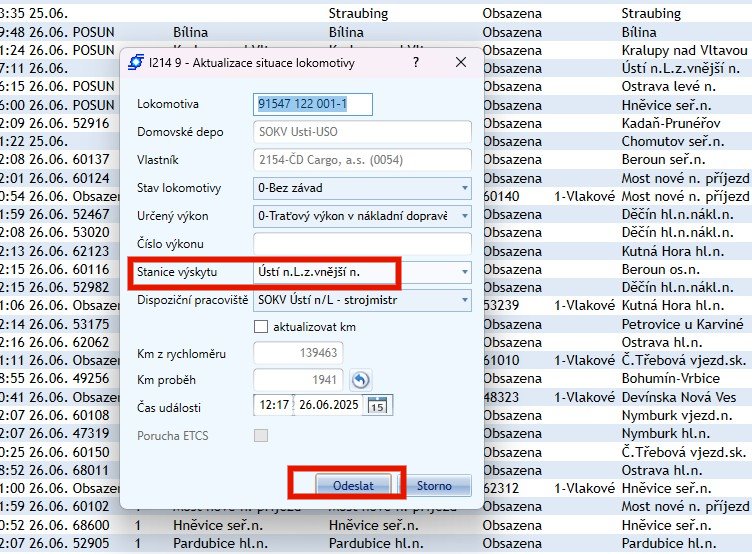Expand the Stav lokomotivy dropdown

[464, 188]
